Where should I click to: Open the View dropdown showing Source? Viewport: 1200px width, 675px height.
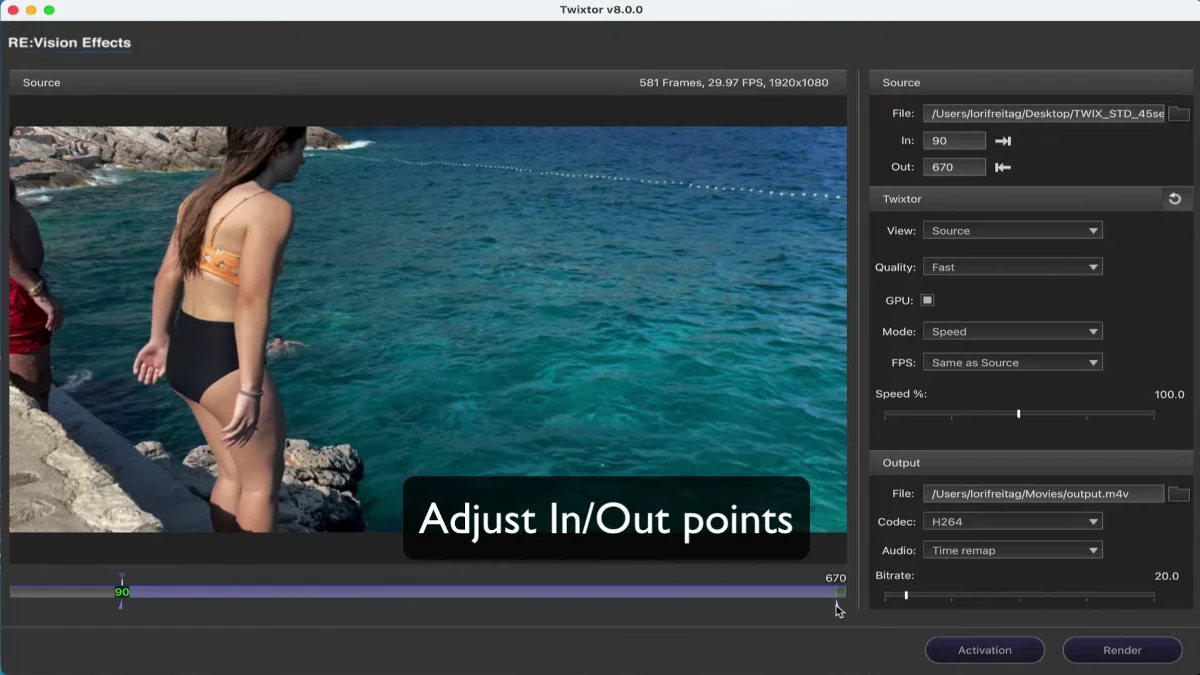(1012, 231)
